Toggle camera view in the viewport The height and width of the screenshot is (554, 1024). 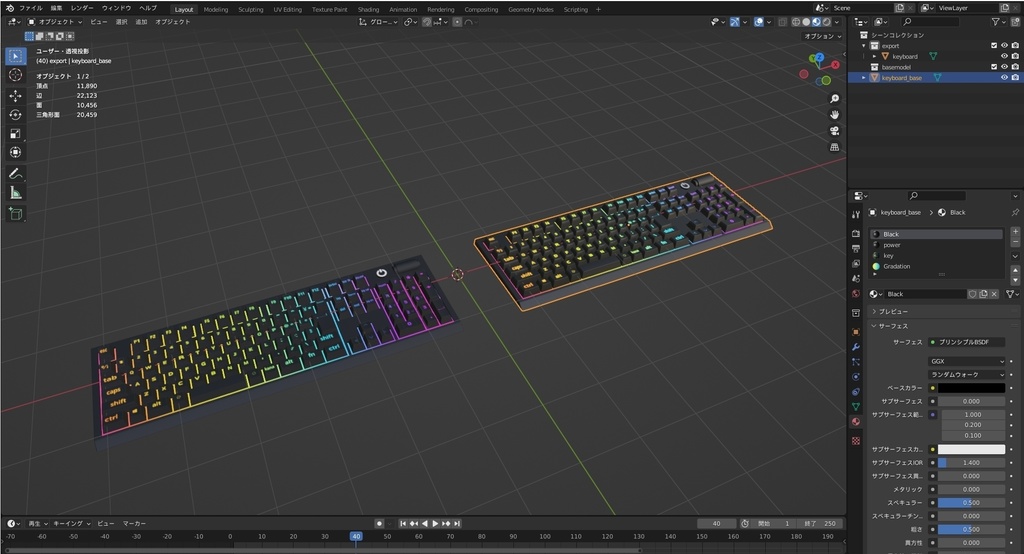(x=834, y=131)
